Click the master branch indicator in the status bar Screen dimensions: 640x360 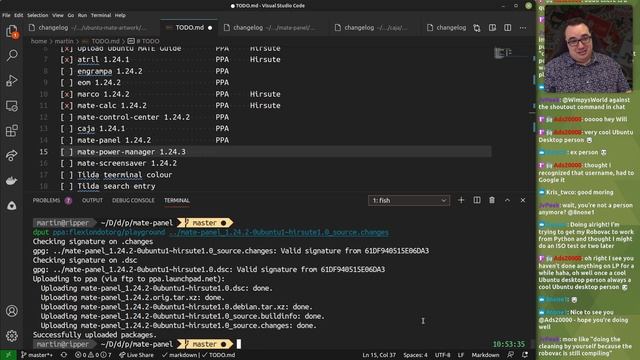pyautogui.click(x=36, y=355)
